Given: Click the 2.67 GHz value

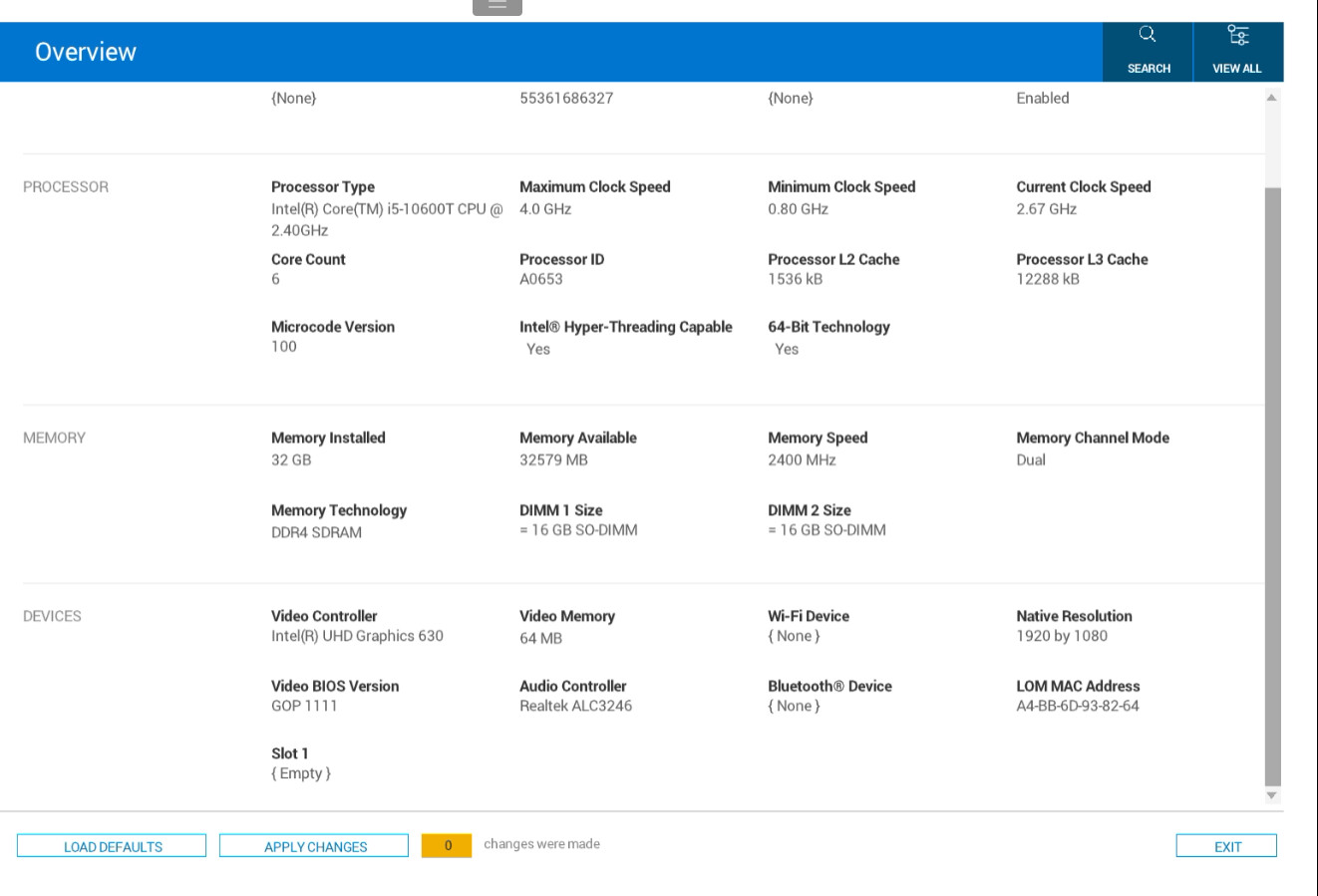Looking at the screenshot, I should pyautogui.click(x=1047, y=209).
